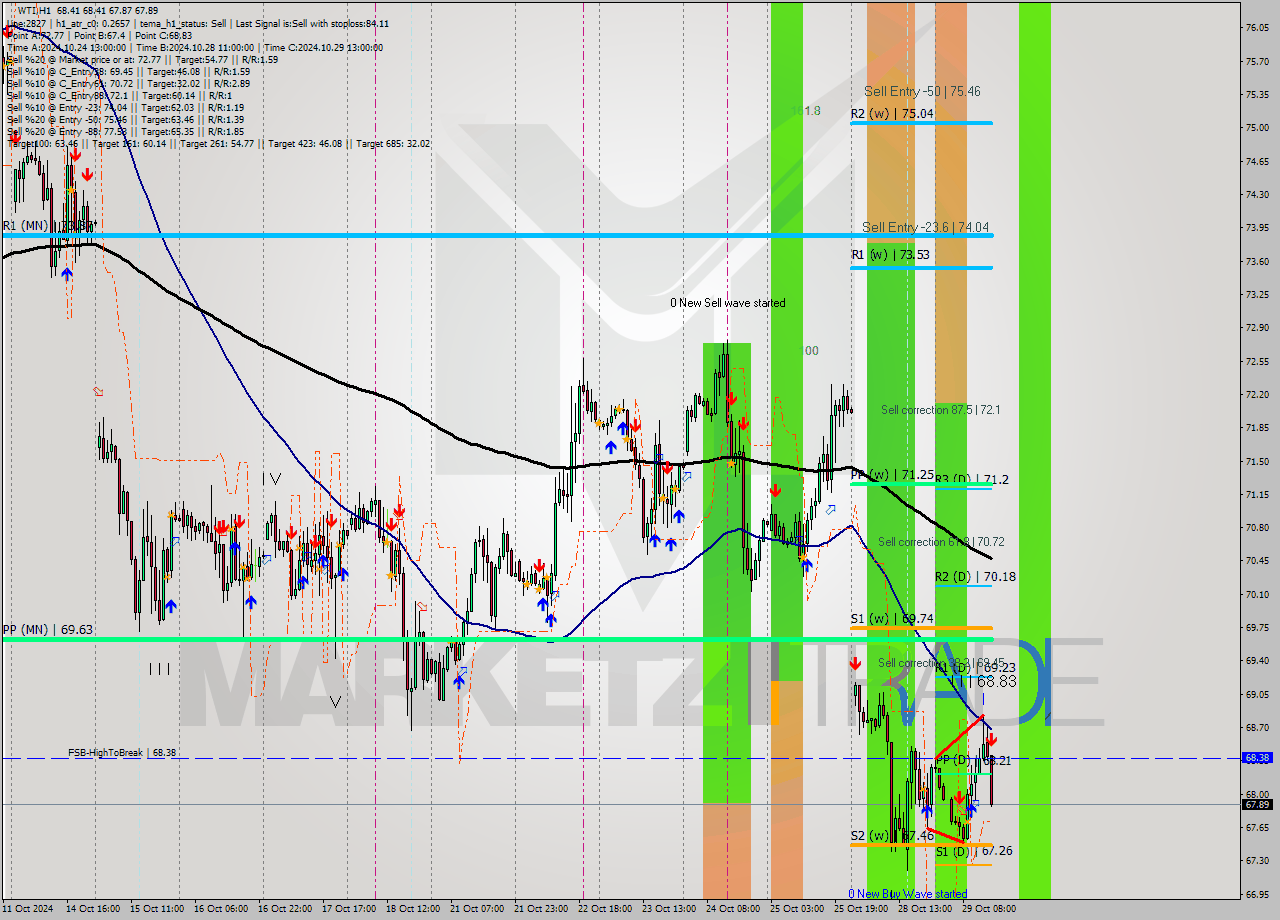This screenshot has height=920, width=1280.
Task: Click the 70.10 price axis value
Action: (x=1257, y=594)
